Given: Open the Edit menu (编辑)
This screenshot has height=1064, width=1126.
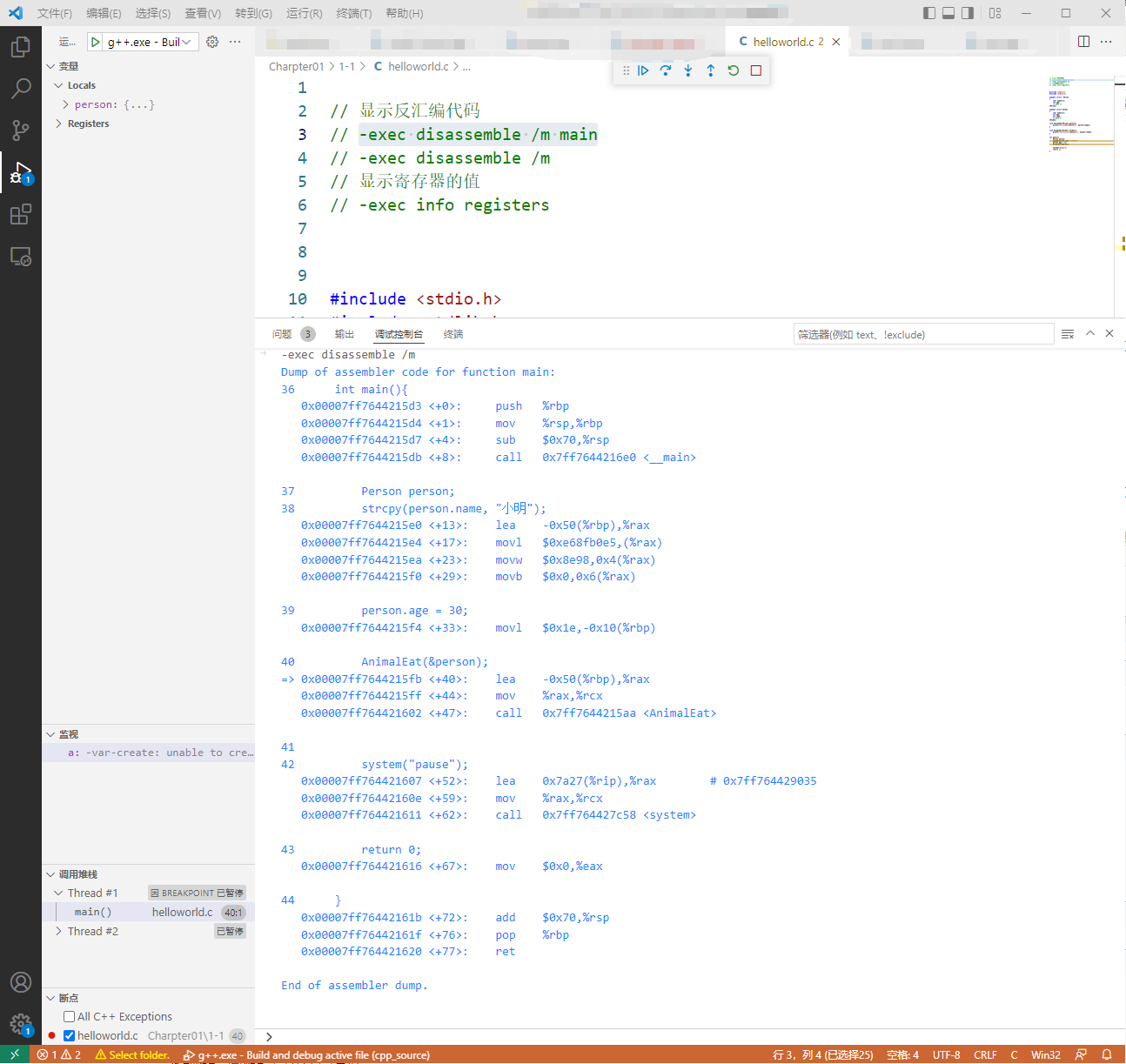Looking at the screenshot, I should click(x=104, y=13).
